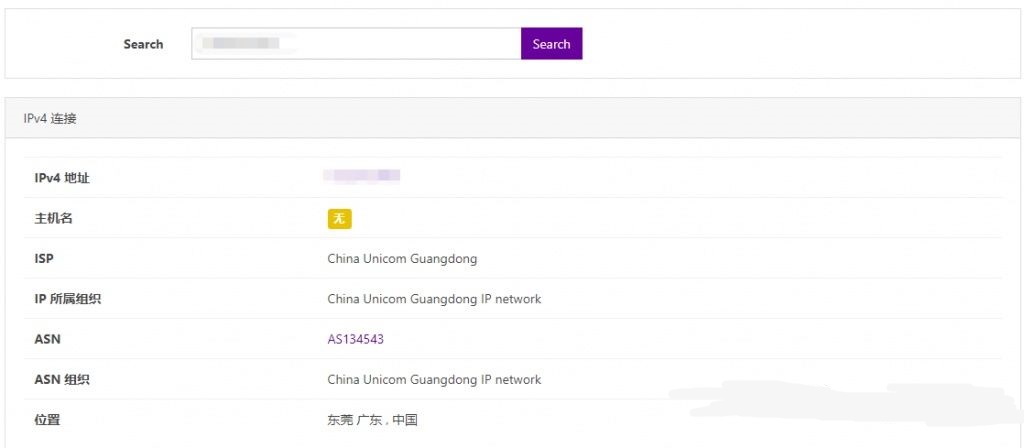Click the purple Search button
Viewport: 1024px width, 448px height.
(551, 44)
